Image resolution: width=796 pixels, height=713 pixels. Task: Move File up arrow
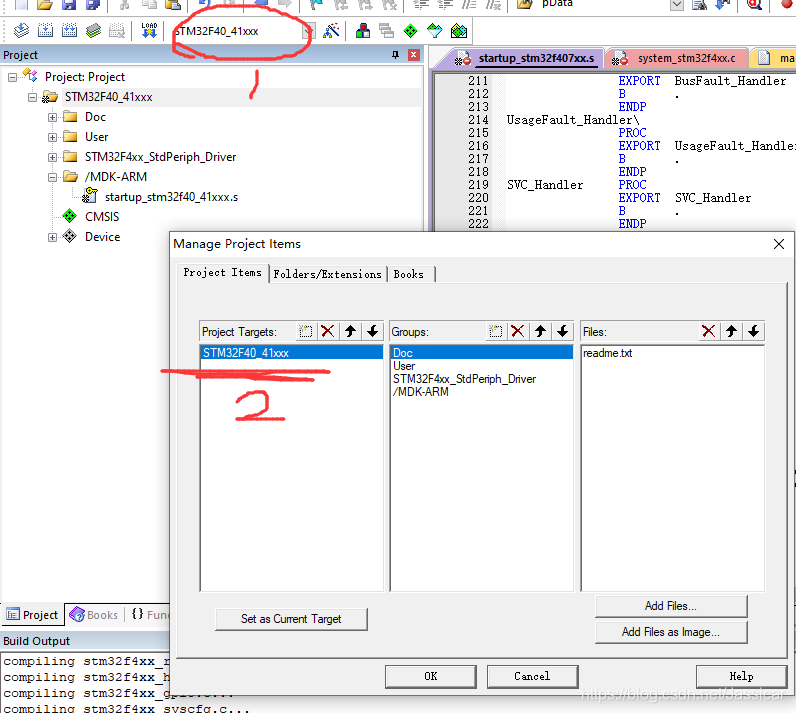731,331
